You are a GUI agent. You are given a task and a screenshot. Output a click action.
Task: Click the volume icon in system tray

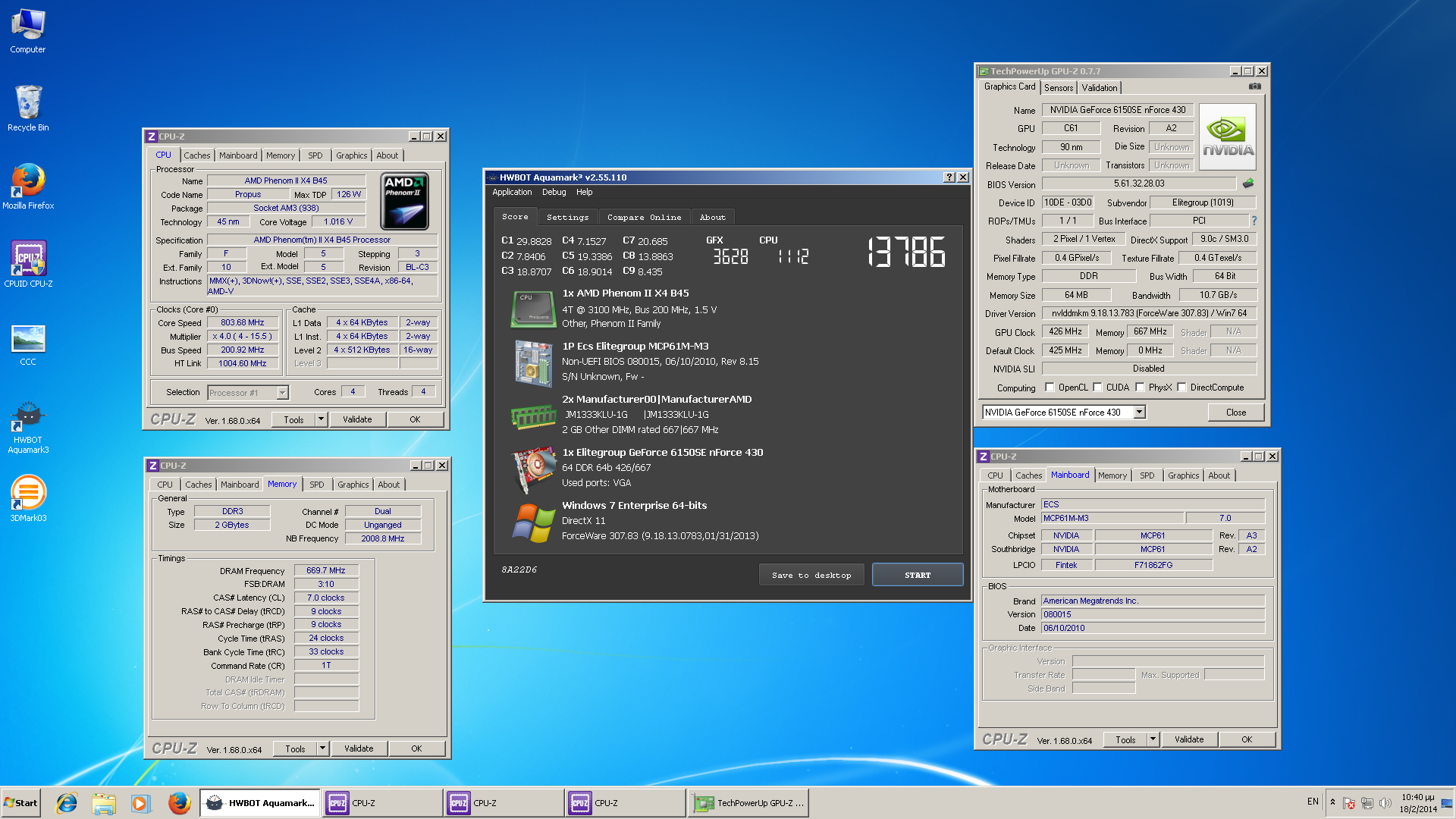point(1385,803)
